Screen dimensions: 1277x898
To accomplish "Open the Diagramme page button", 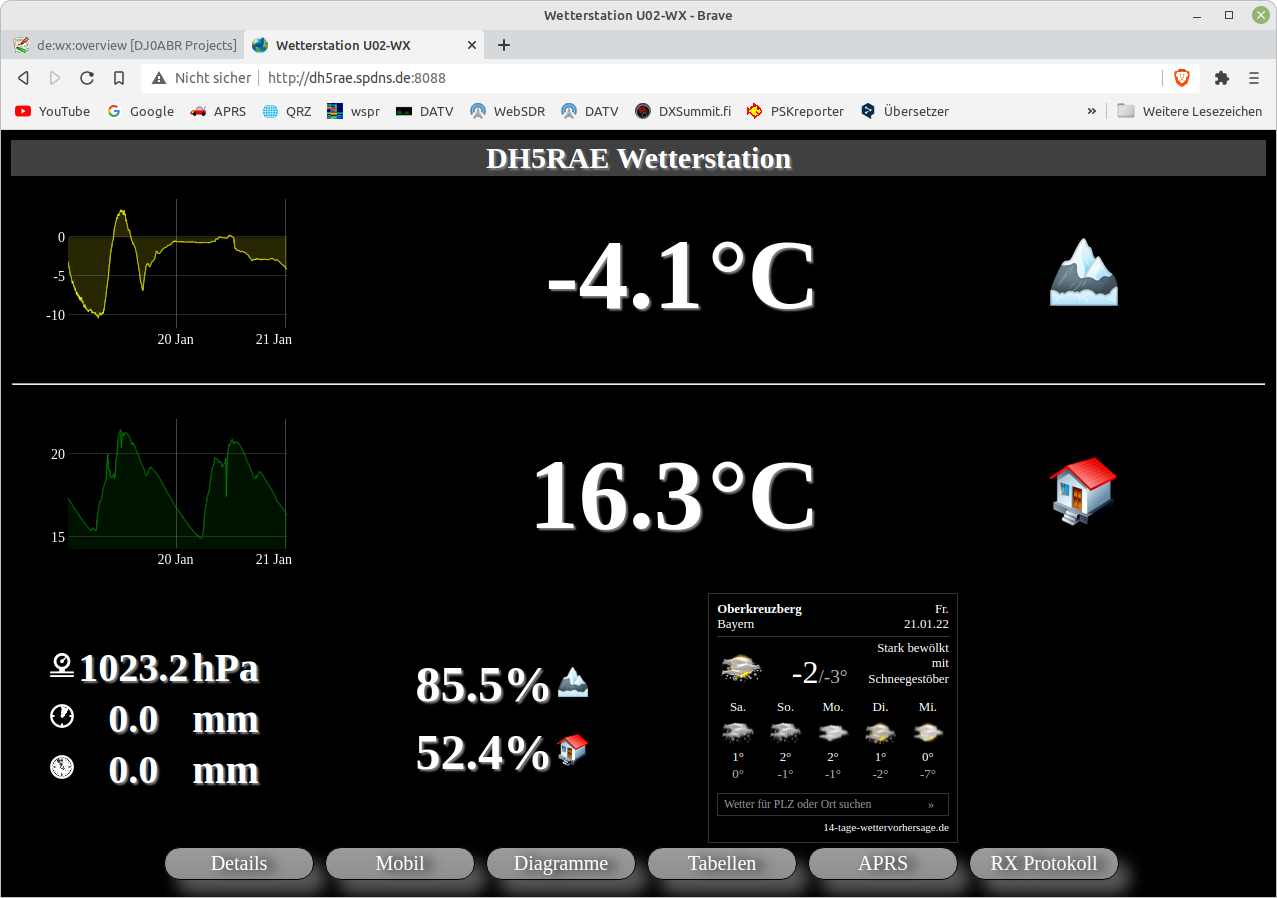I will 561,863.
